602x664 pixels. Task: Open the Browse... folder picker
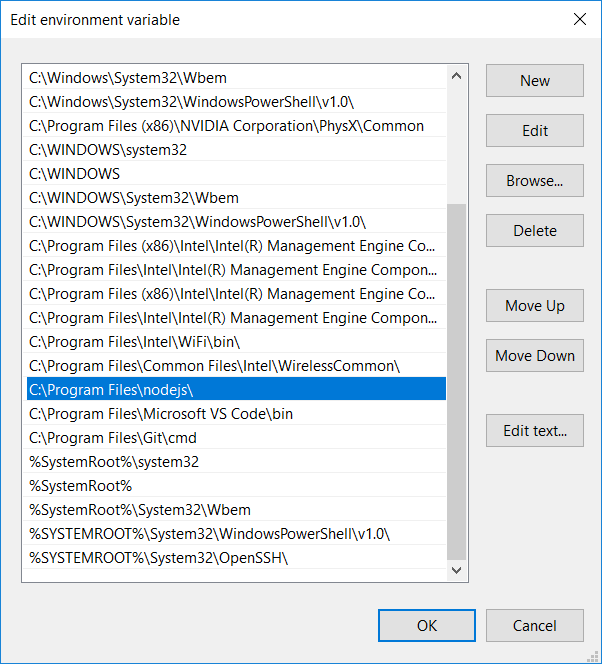click(x=534, y=181)
